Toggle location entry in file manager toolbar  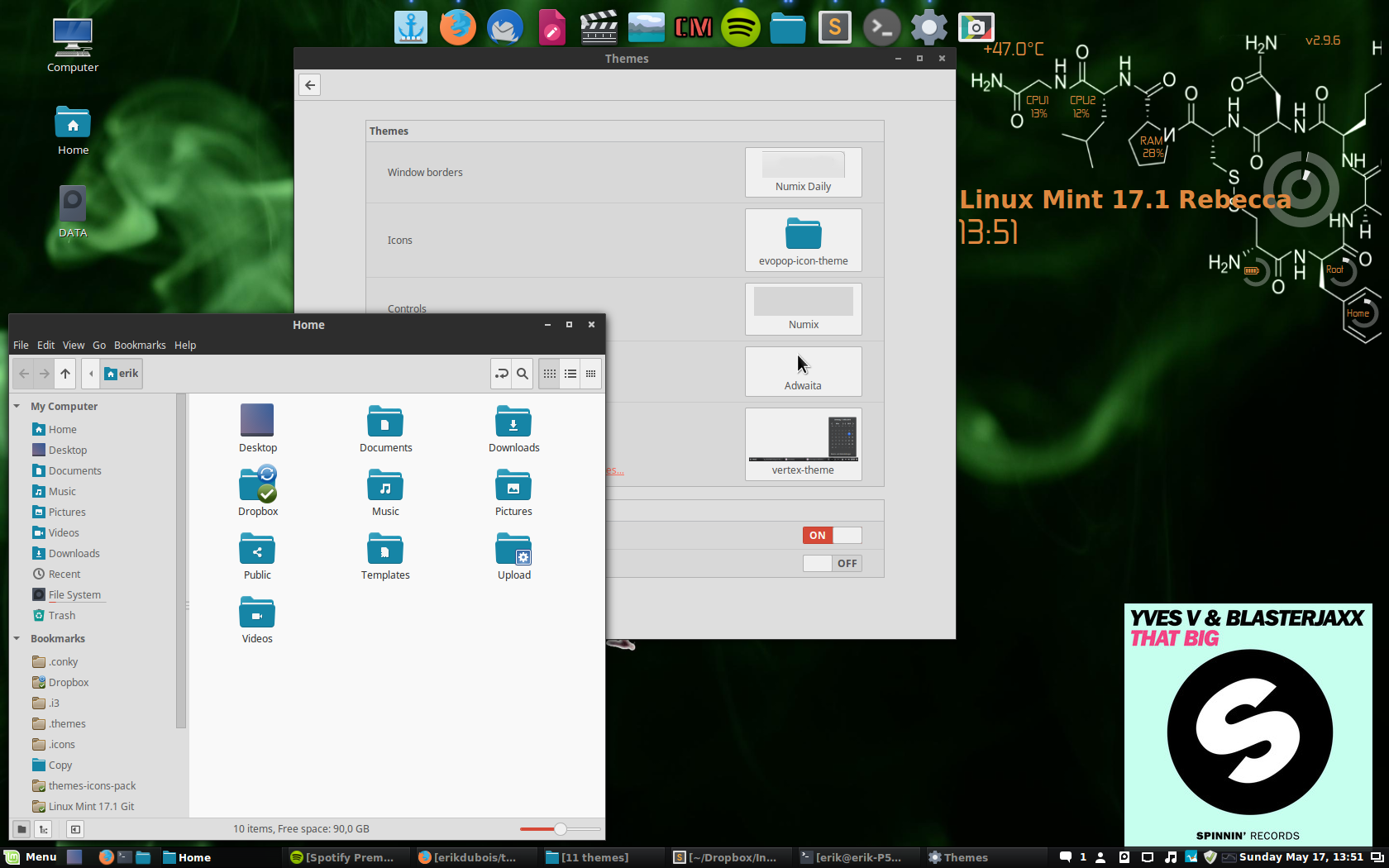click(501, 374)
